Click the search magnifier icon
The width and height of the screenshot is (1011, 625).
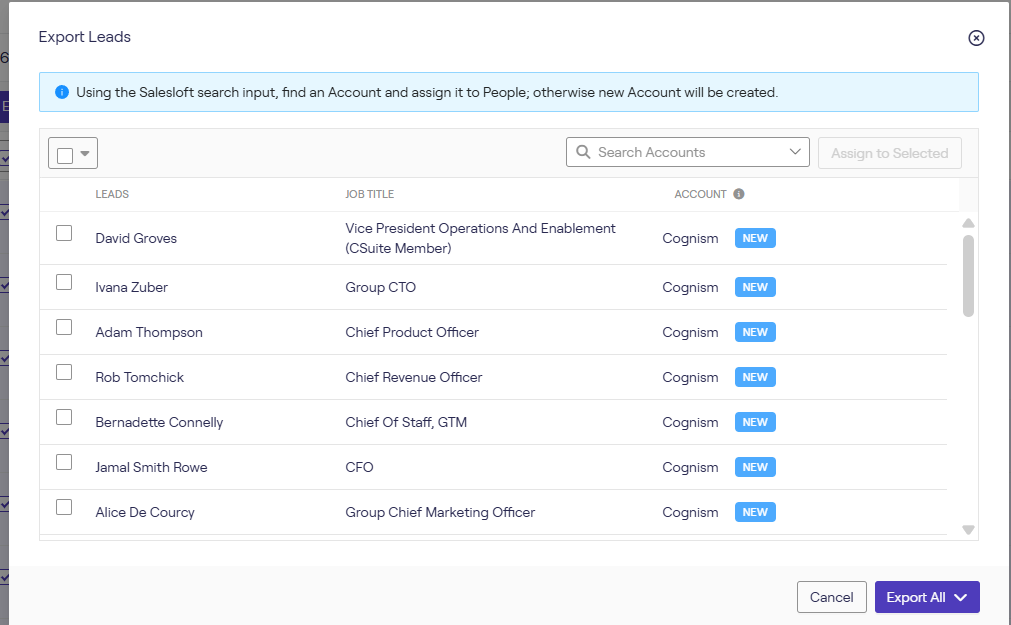coord(583,152)
